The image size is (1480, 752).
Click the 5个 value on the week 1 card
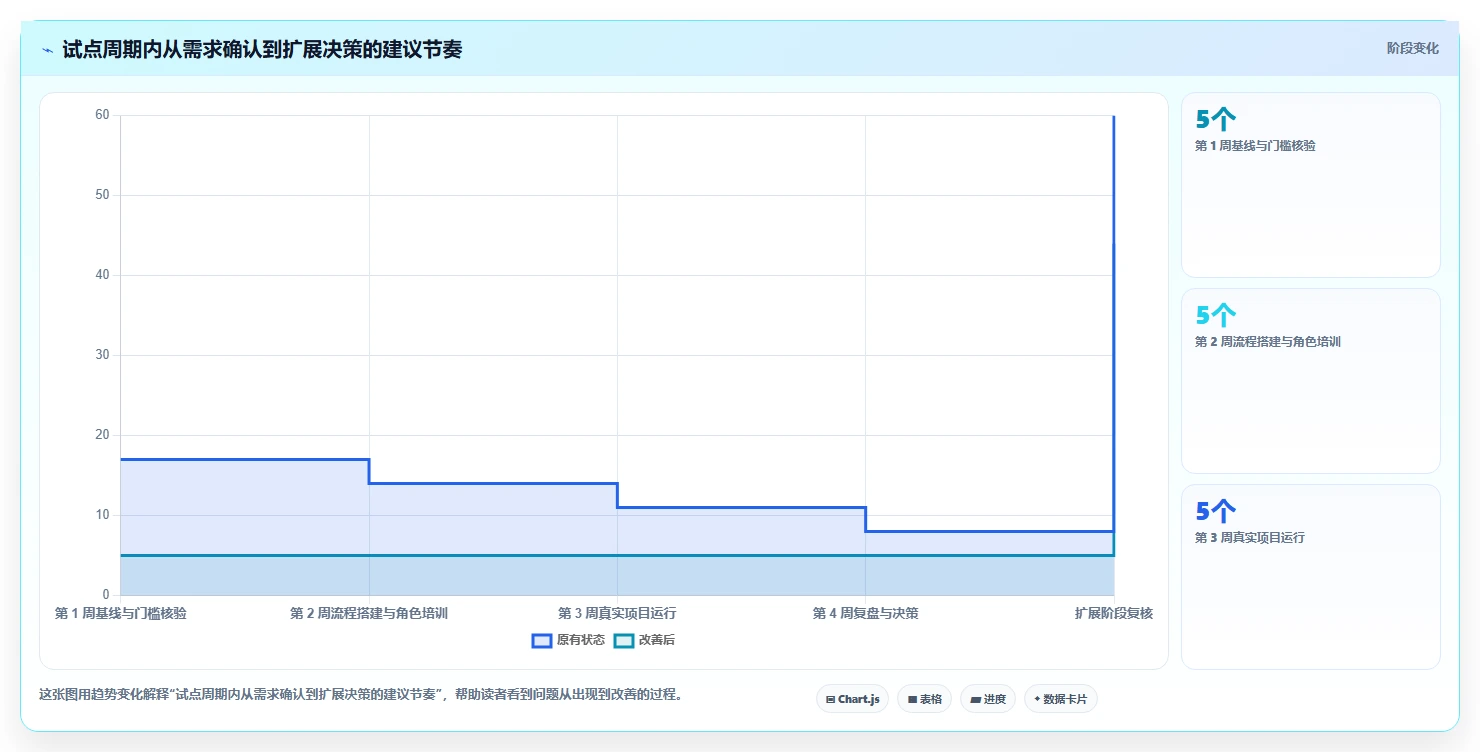[1216, 119]
